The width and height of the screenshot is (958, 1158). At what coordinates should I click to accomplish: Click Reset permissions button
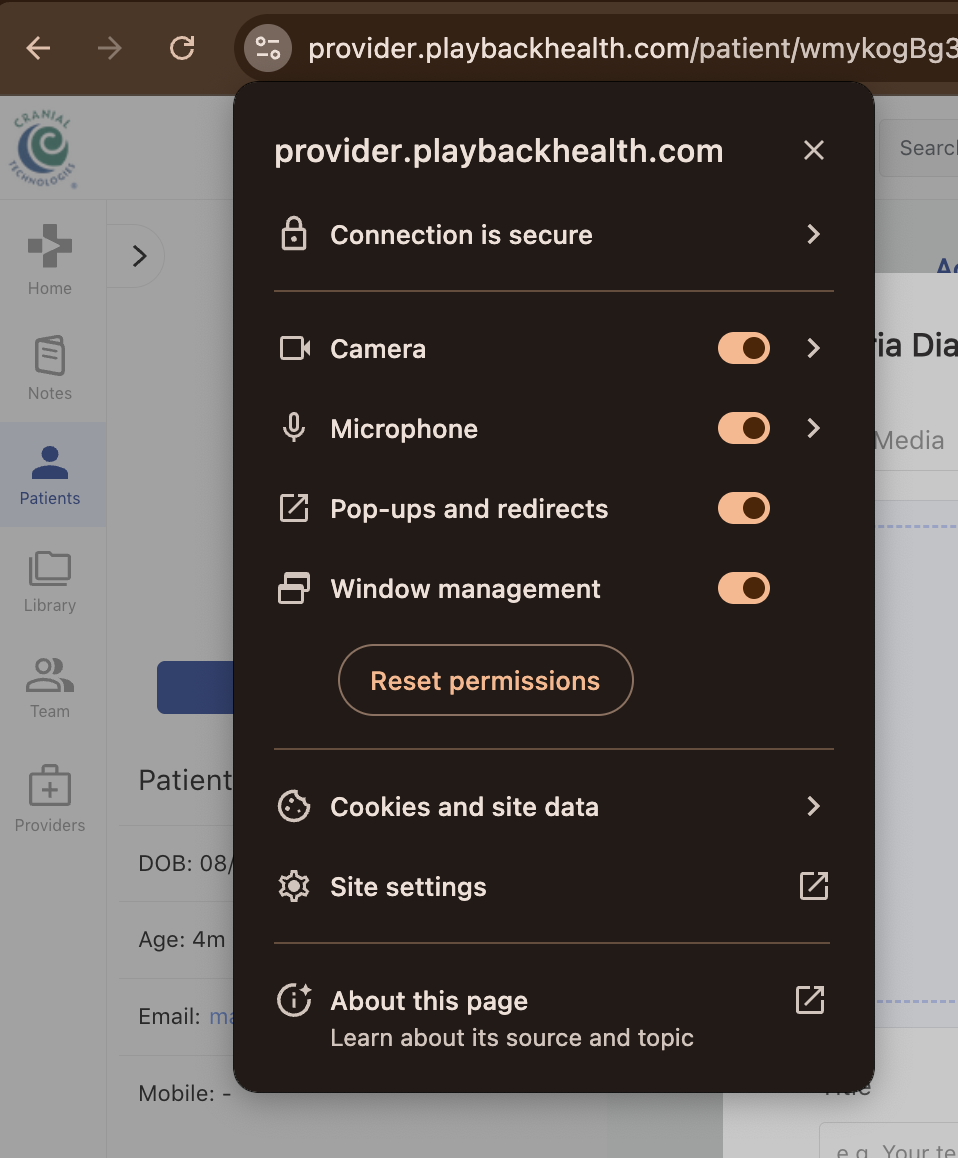tap(485, 680)
